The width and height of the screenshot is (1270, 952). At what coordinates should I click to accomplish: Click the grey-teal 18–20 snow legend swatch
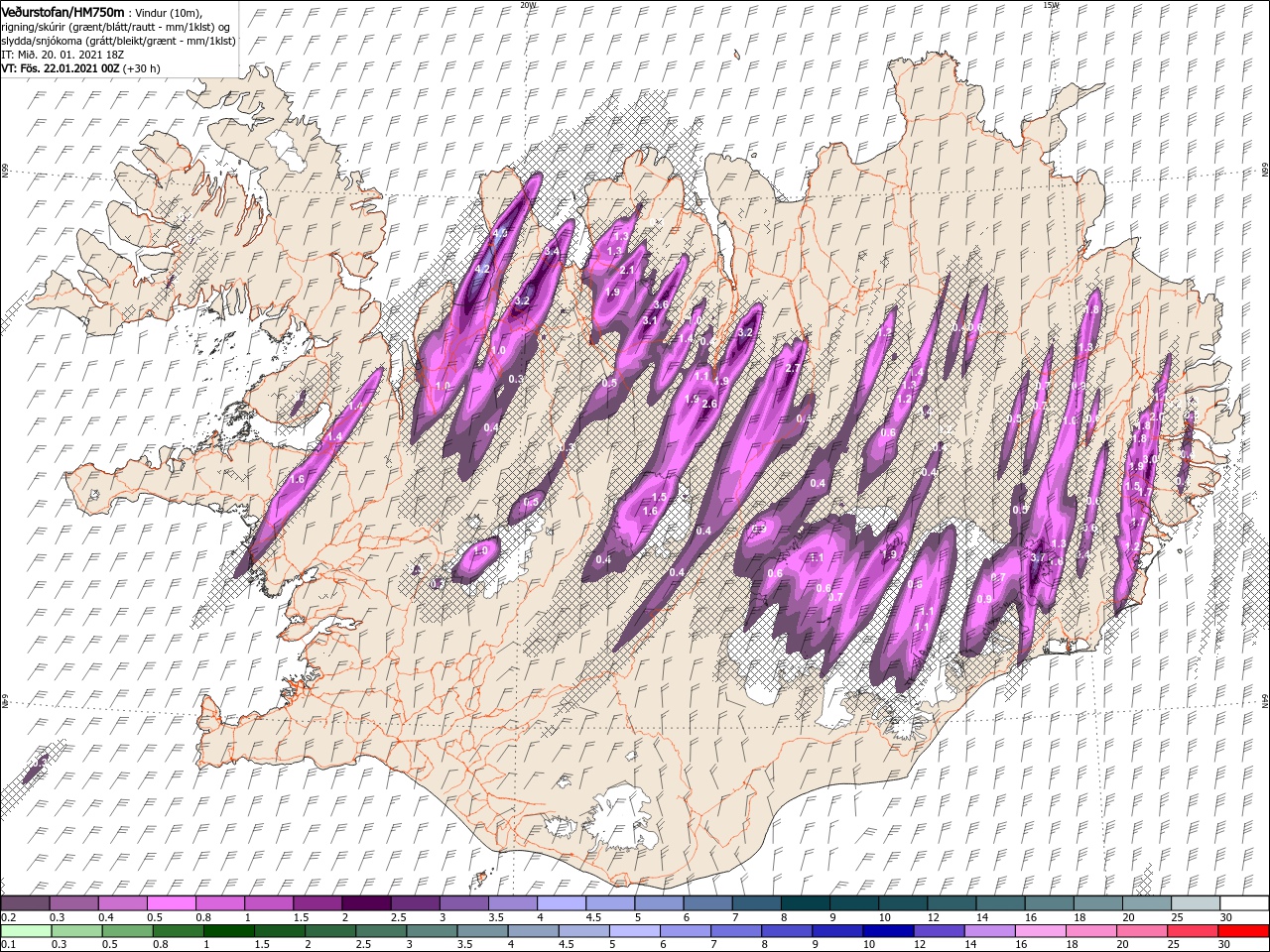click(1098, 902)
